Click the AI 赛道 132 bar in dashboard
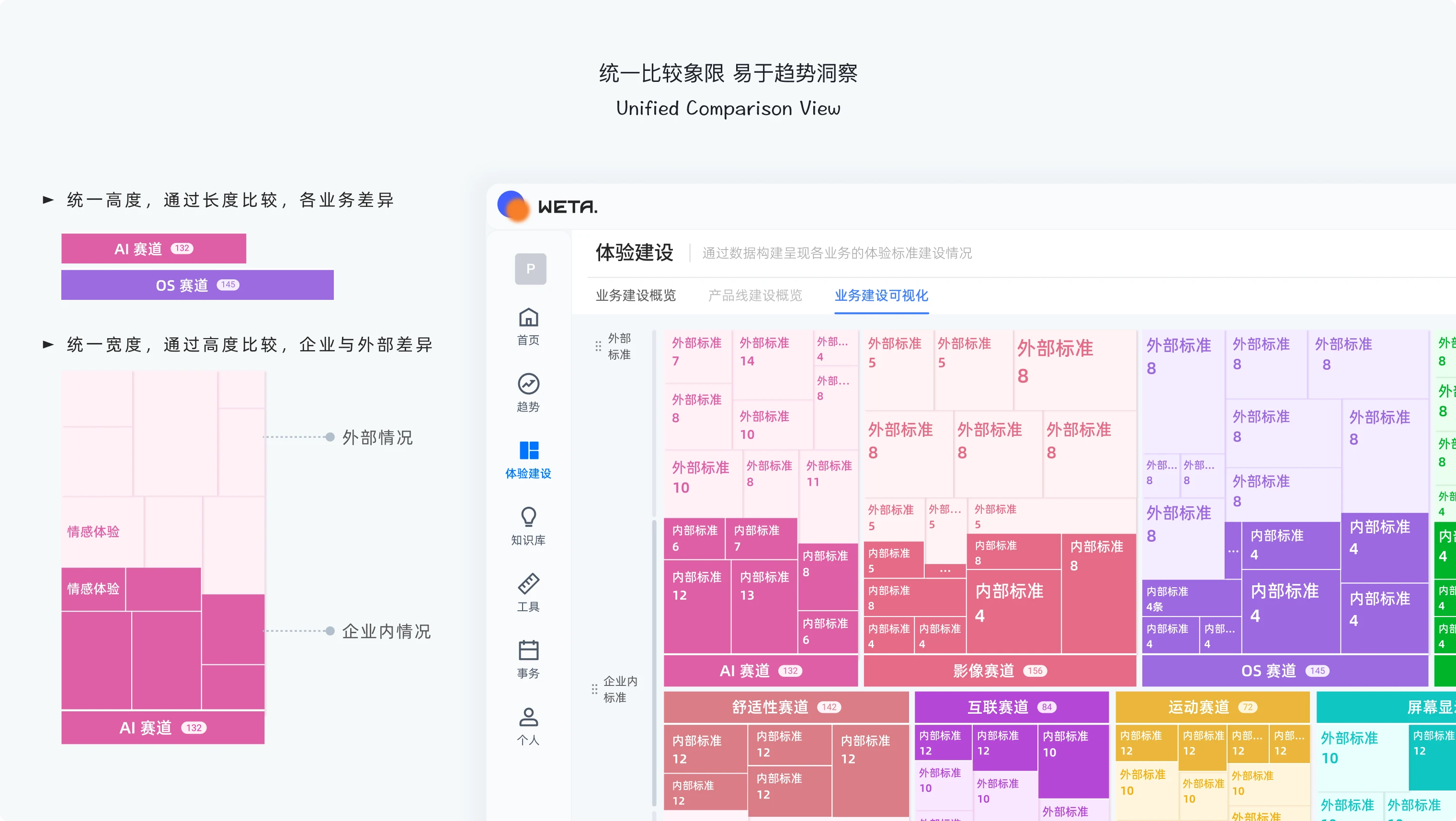The width and height of the screenshot is (1456, 821). [761, 671]
